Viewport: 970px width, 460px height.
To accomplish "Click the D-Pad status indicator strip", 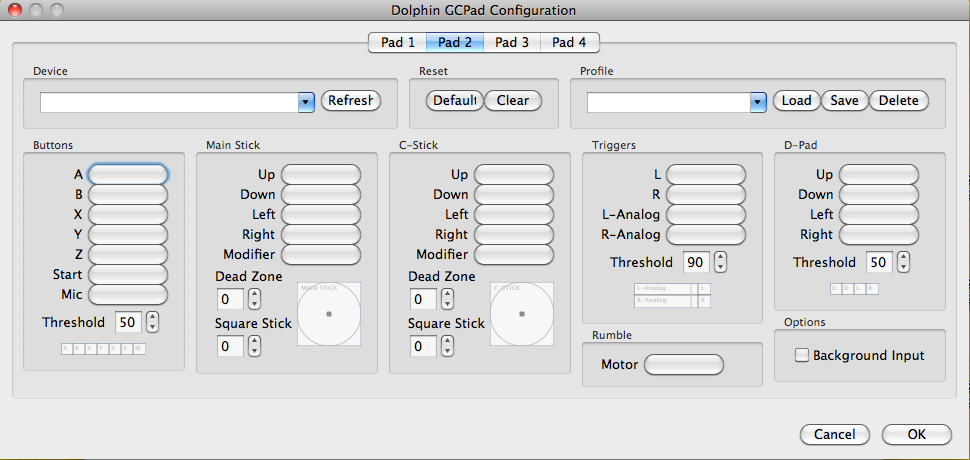I will pyautogui.click(x=854, y=289).
